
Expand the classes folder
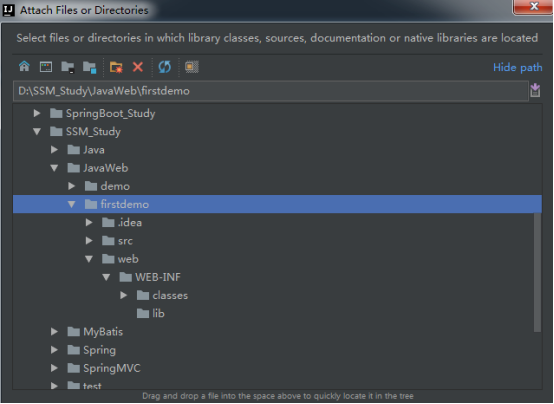click(123, 295)
